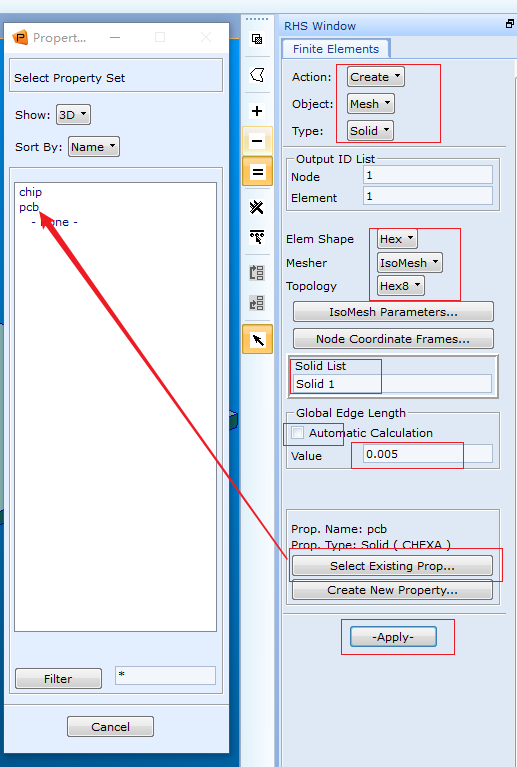The image size is (517, 767).
Task: Select the pcb property set
Action: (29, 207)
